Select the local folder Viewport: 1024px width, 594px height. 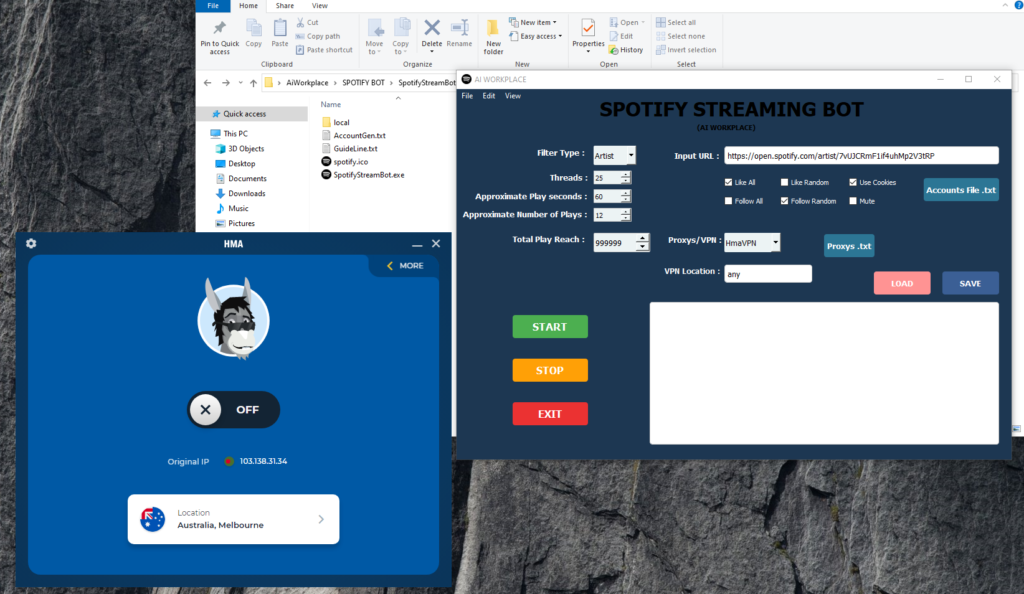point(336,122)
